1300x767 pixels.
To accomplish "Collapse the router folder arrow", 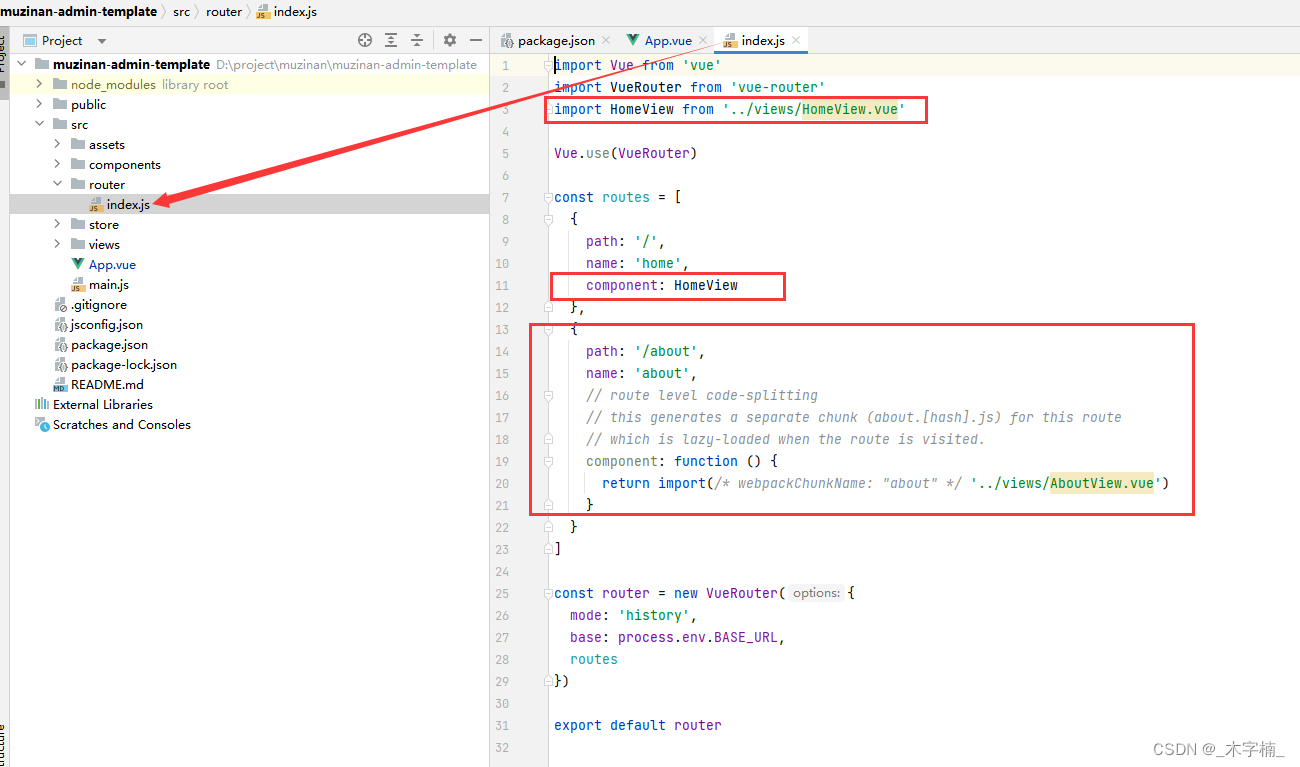I will 57,185.
